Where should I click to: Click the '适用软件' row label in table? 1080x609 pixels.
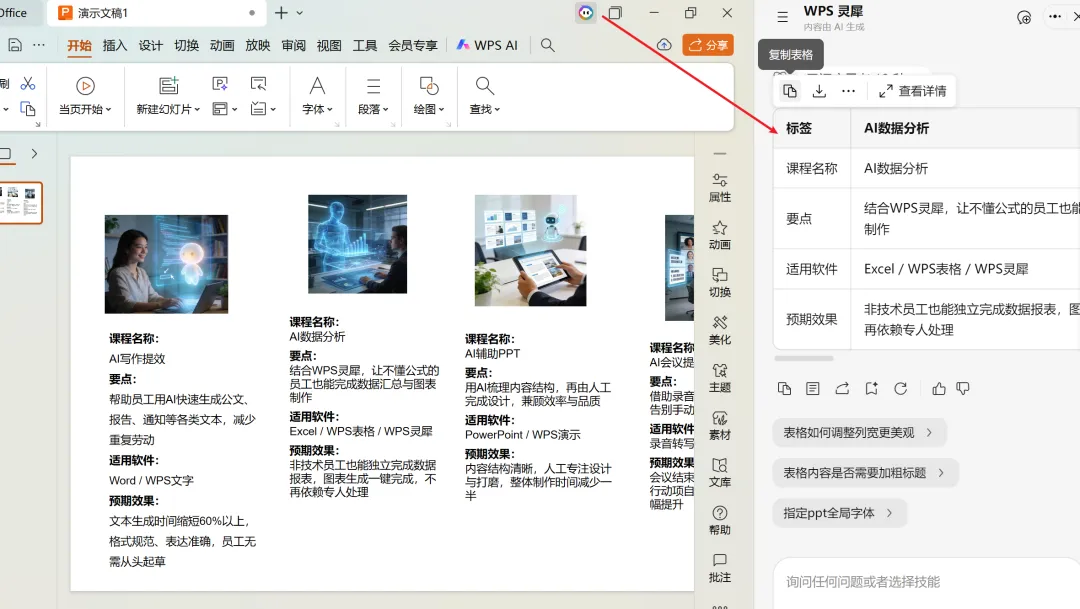pyautogui.click(x=811, y=269)
